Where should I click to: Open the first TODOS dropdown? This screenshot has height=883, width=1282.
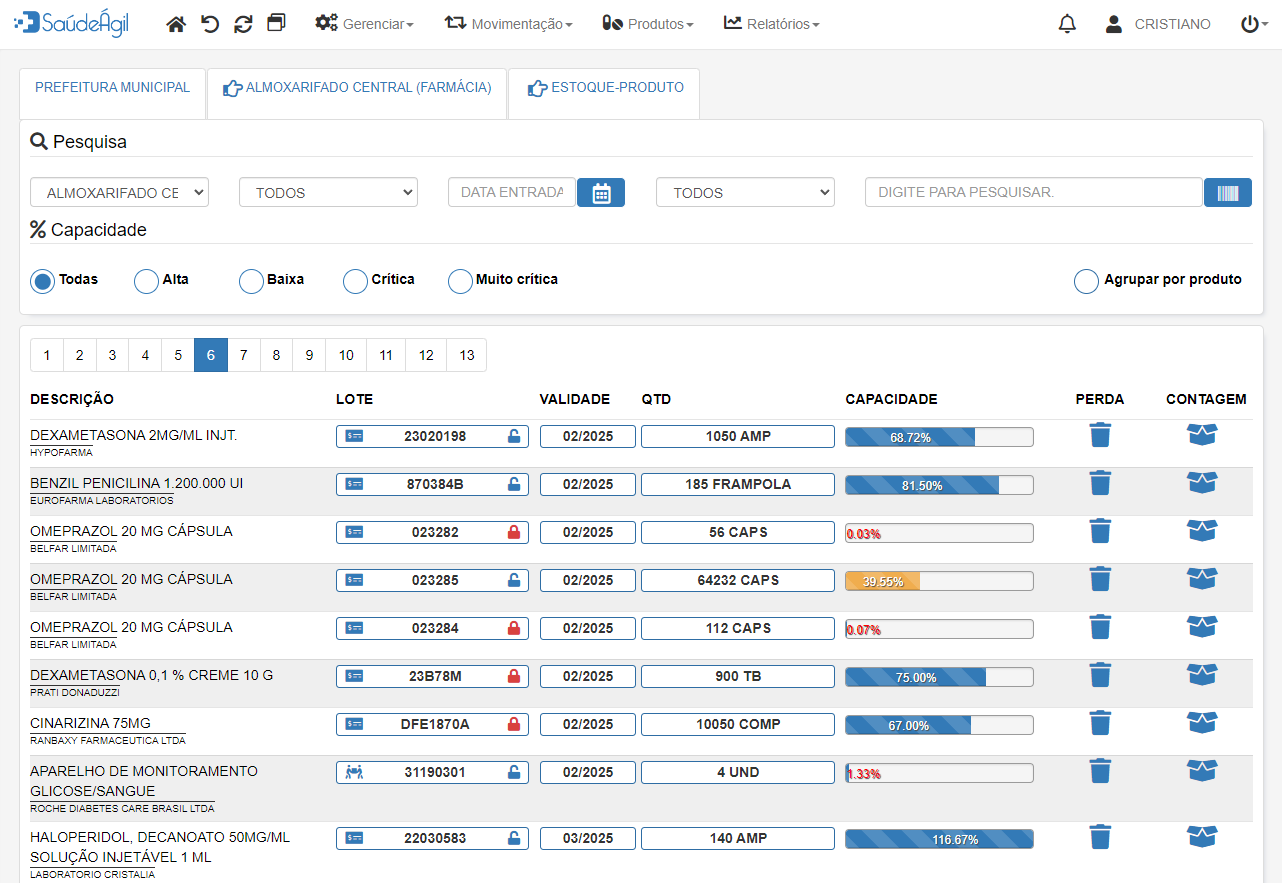[x=328, y=193]
